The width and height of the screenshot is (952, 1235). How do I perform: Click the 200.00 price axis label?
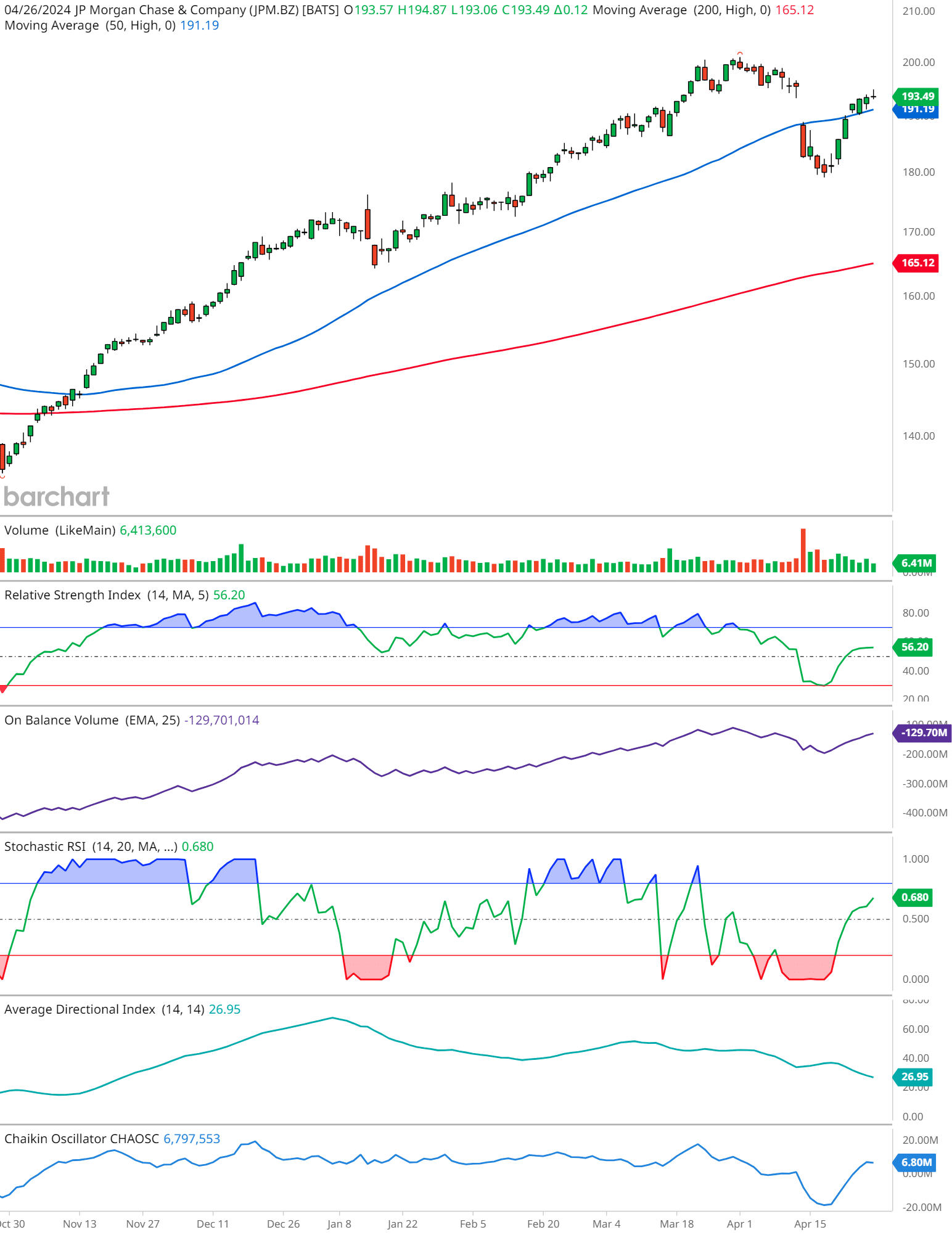(x=919, y=62)
